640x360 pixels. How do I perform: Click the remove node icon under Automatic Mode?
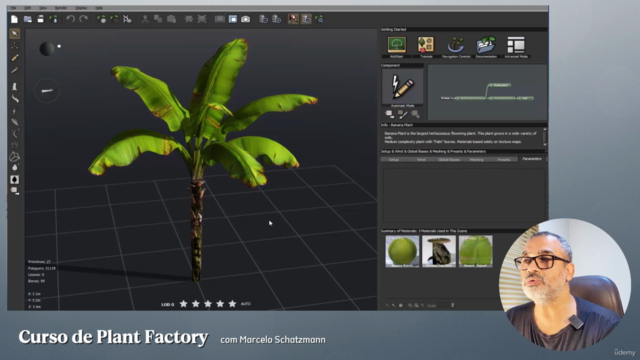coord(389,114)
